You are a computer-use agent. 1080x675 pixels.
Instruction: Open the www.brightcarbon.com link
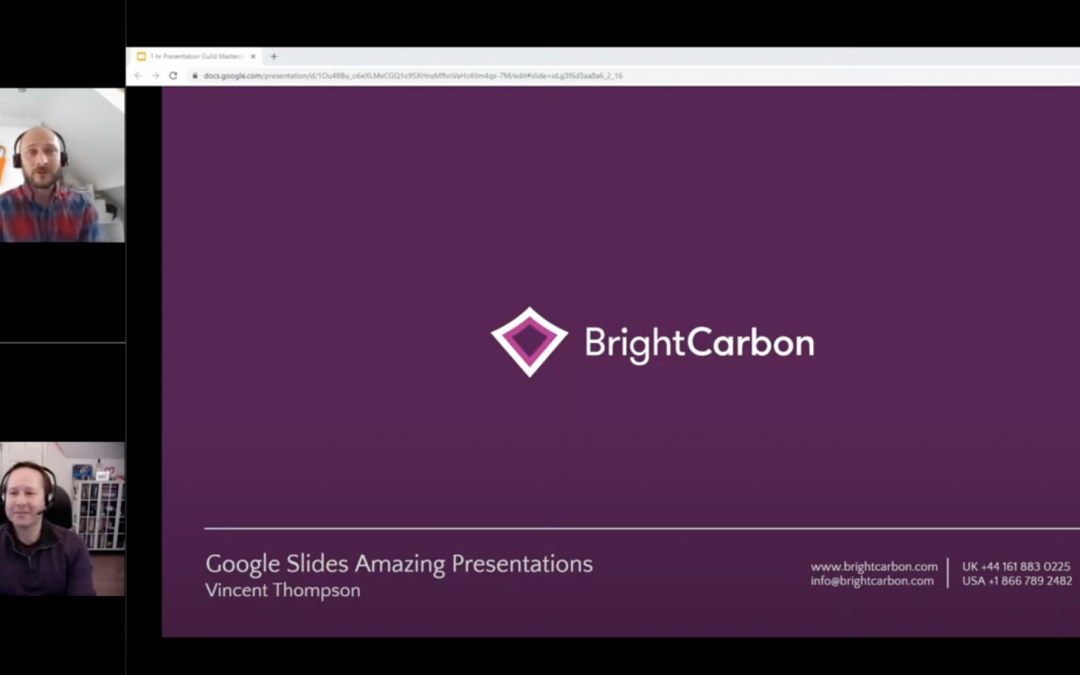coord(874,567)
